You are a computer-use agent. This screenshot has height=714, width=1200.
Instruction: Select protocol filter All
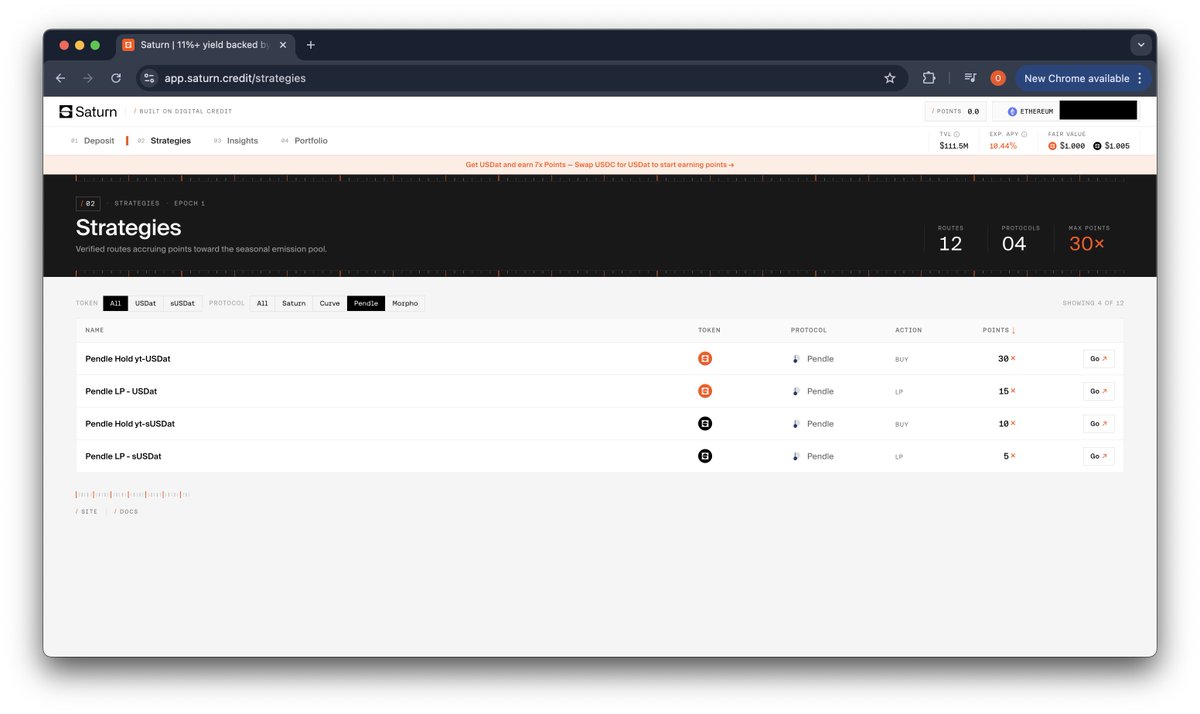(262, 303)
